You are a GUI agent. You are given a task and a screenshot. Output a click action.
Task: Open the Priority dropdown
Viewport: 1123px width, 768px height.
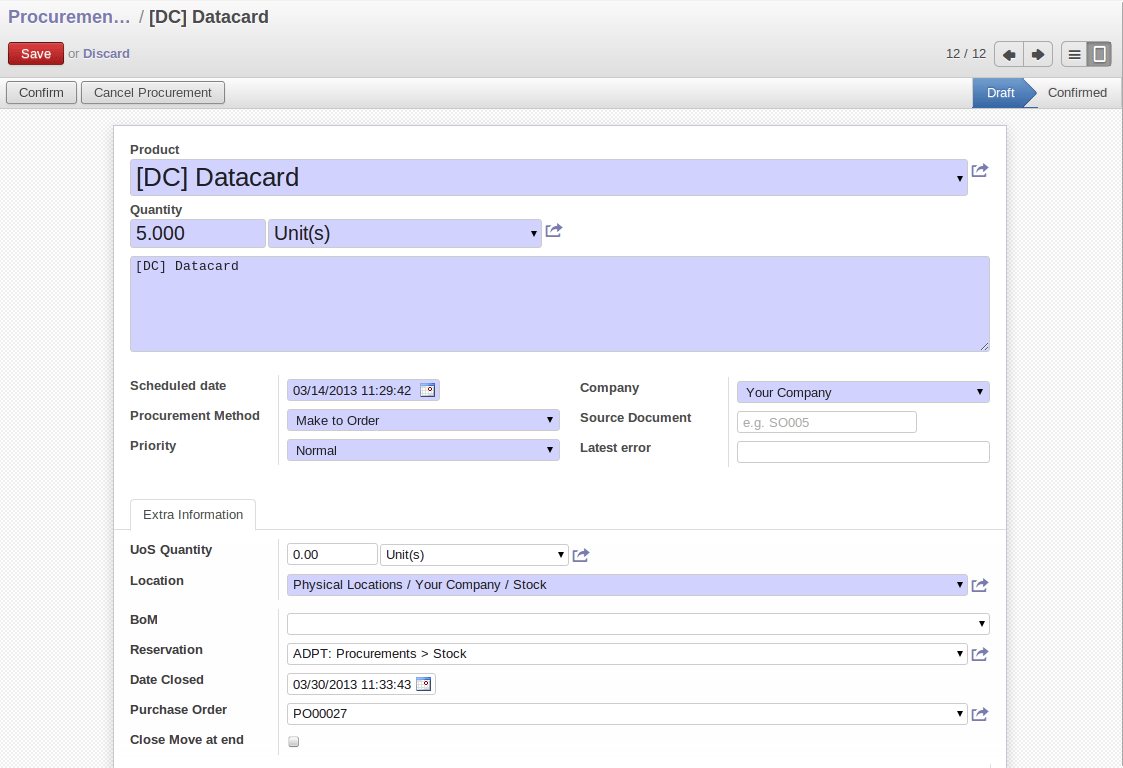(423, 449)
